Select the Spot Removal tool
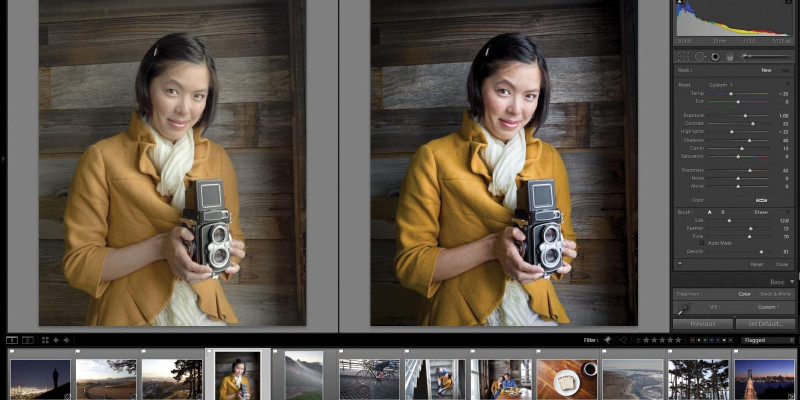Image resolution: width=800 pixels, height=400 pixels. (x=700, y=57)
